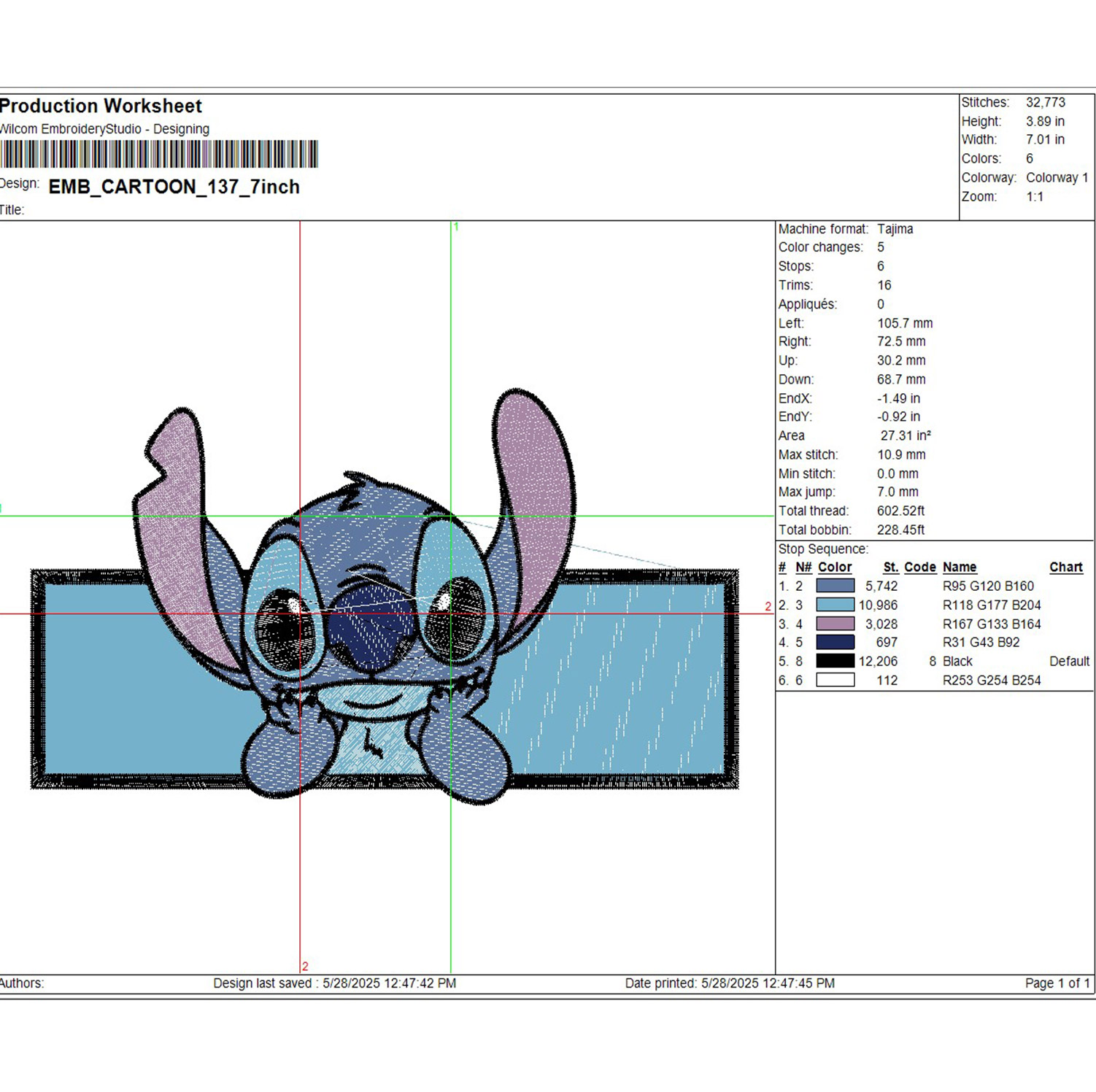Click the 'Code' column header
The height and width of the screenshot is (1092, 1096).
point(919,567)
